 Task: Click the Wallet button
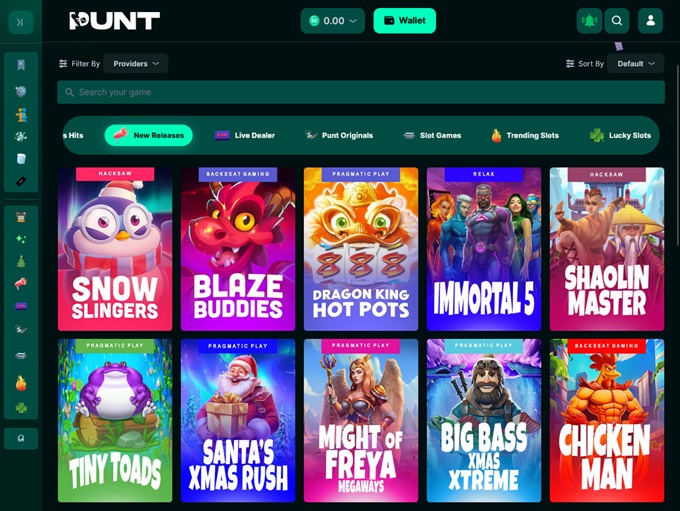click(405, 20)
